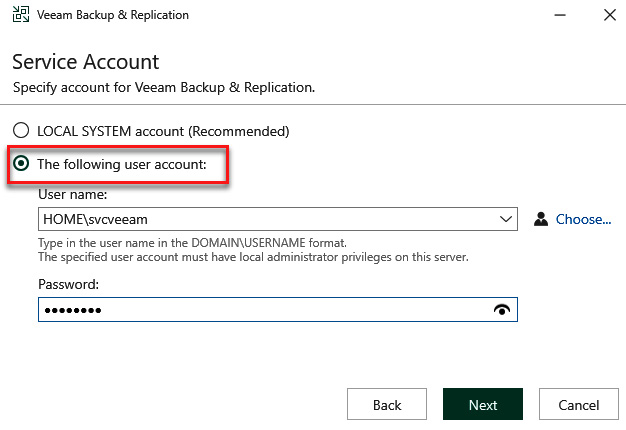Open the Choose... account link
Image resolution: width=626 pixels, height=430 pixels.
coord(583,219)
